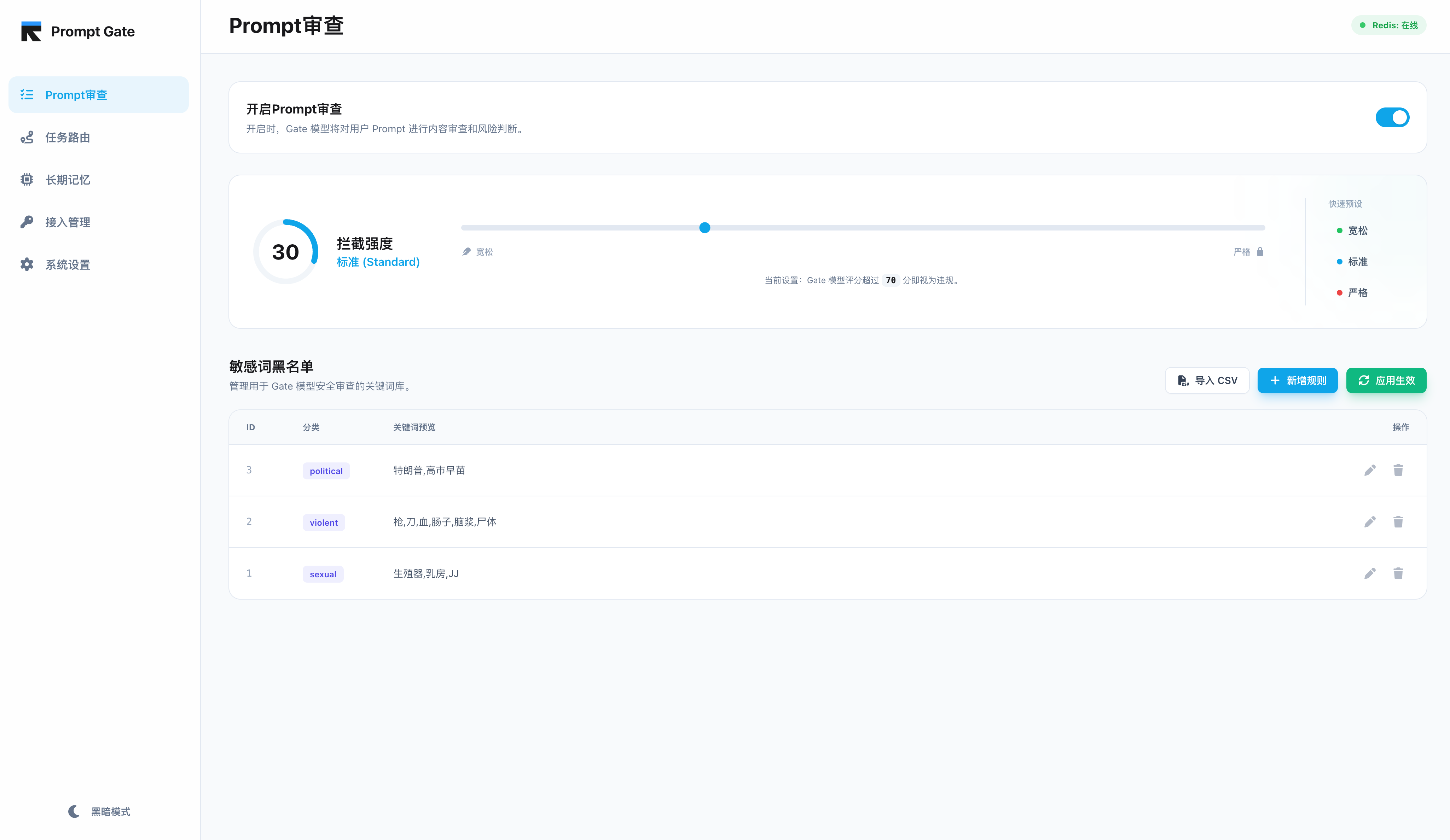Edit the violent keyword rule
This screenshot has height=840, width=1450.
1369,522
